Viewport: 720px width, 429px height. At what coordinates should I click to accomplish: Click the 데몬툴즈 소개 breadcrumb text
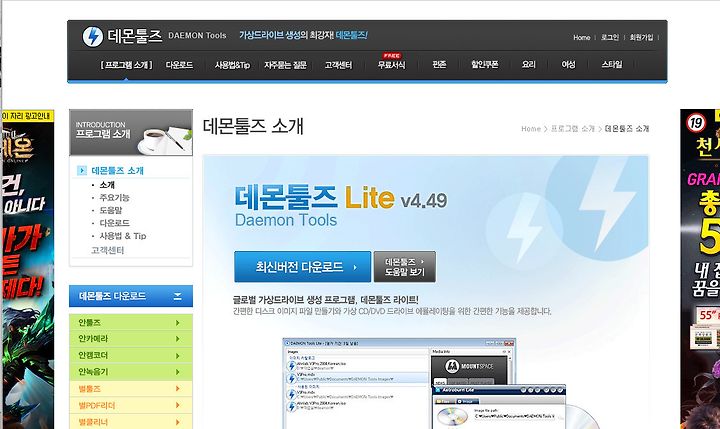627,129
